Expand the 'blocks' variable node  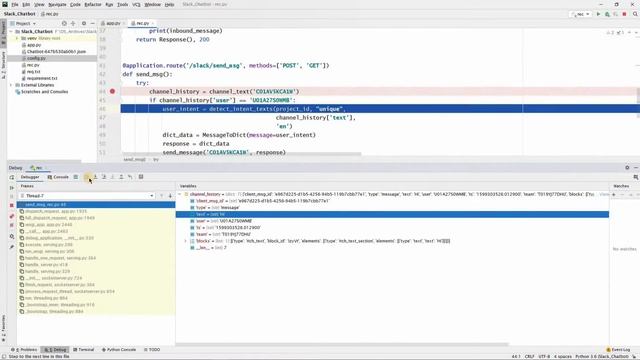click(x=186, y=241)
